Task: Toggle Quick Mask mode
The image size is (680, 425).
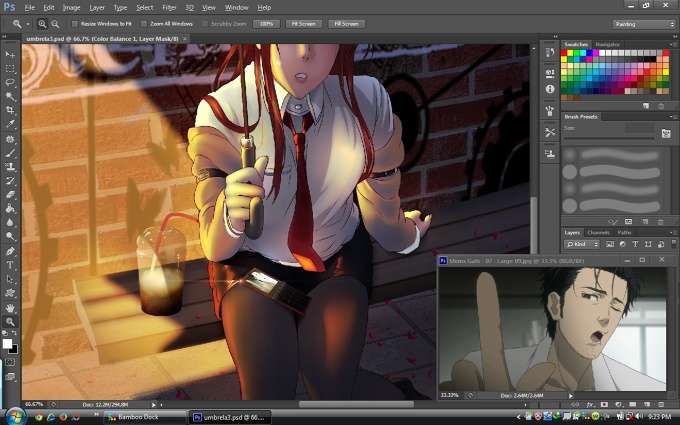Action: pyautogui.click(x=10, y=362)
